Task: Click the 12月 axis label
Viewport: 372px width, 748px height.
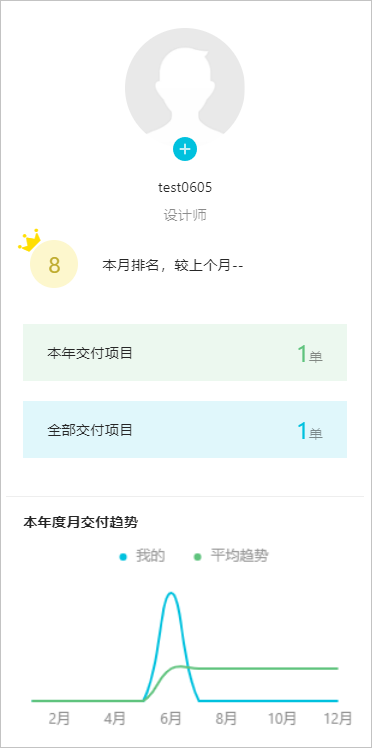Action: pyautogui.click(x=338, y=718)
